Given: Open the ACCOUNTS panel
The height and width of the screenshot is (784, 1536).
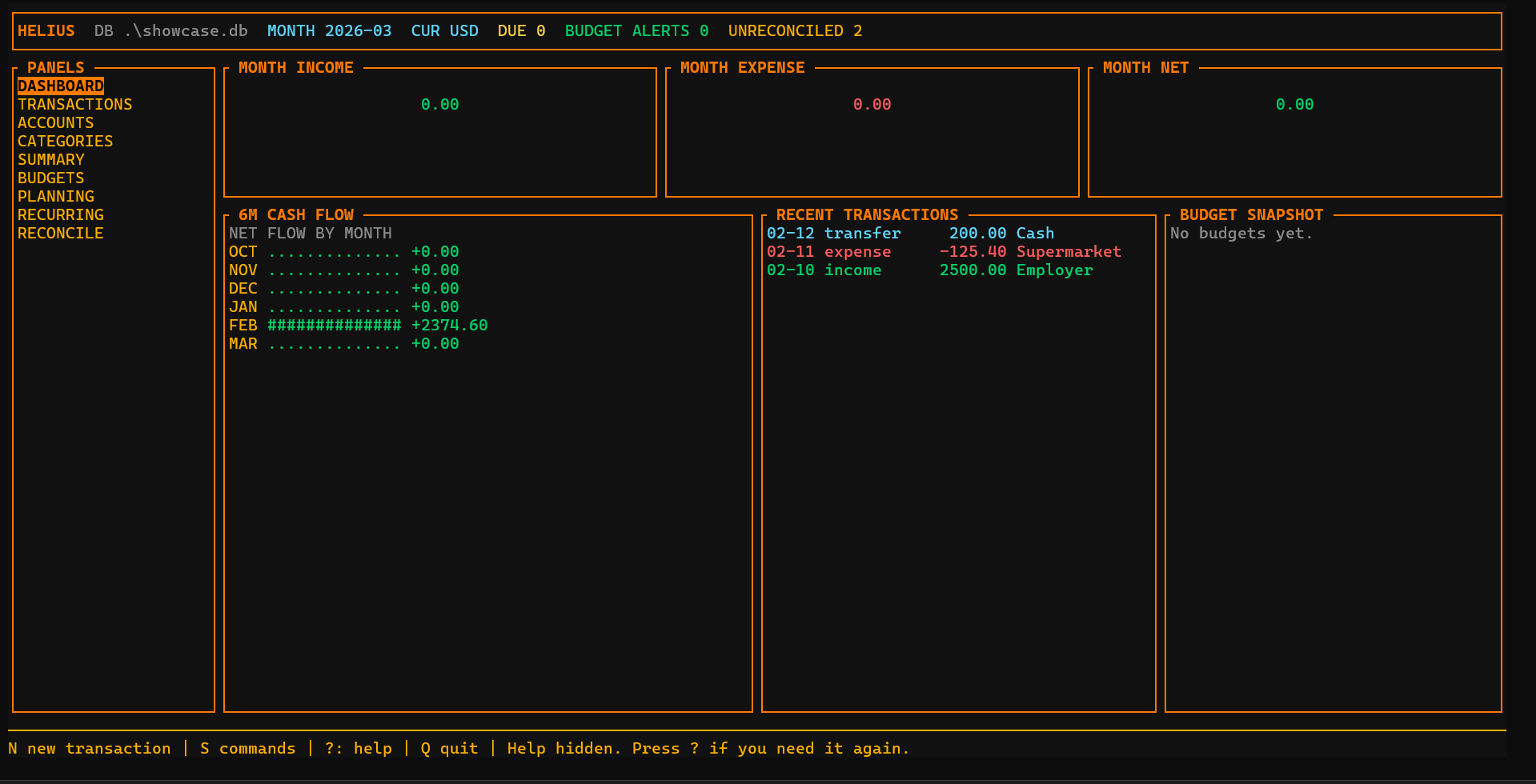Looking at the screenshot, I should (x=55, y=122).
